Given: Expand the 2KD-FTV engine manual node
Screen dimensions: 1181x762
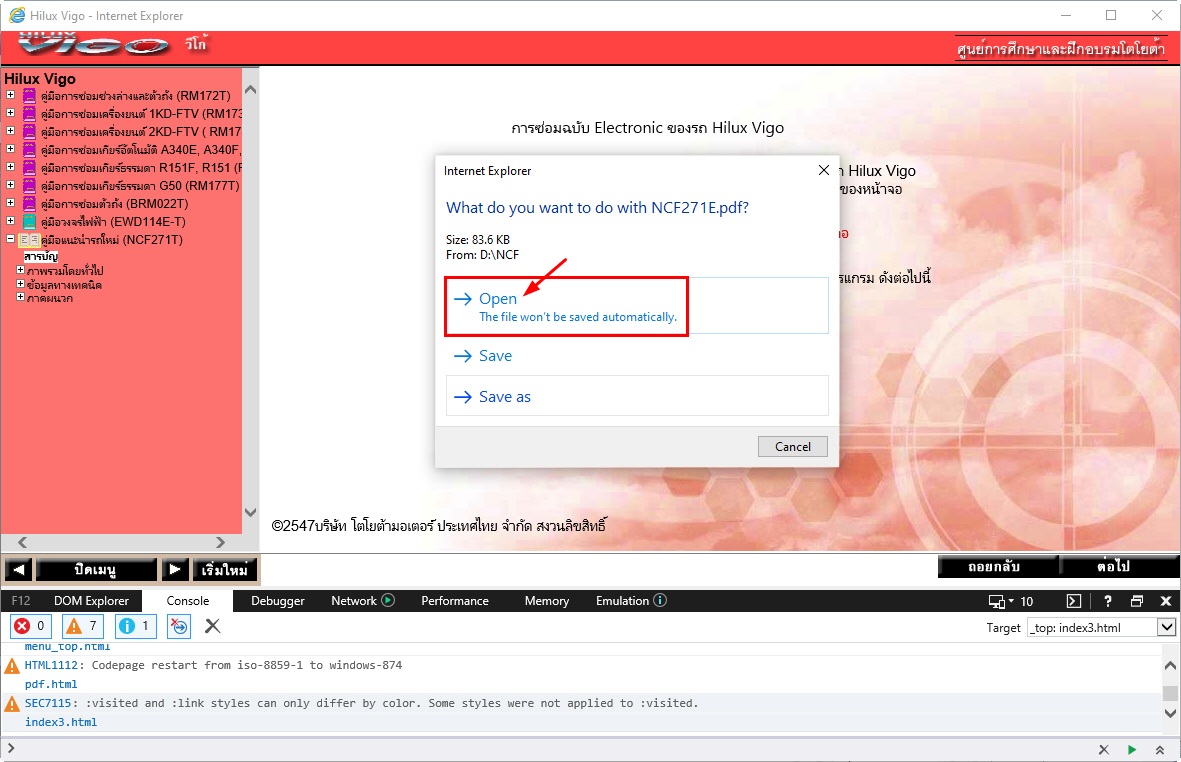Looking at the screenshot, I should pos(11,131).
